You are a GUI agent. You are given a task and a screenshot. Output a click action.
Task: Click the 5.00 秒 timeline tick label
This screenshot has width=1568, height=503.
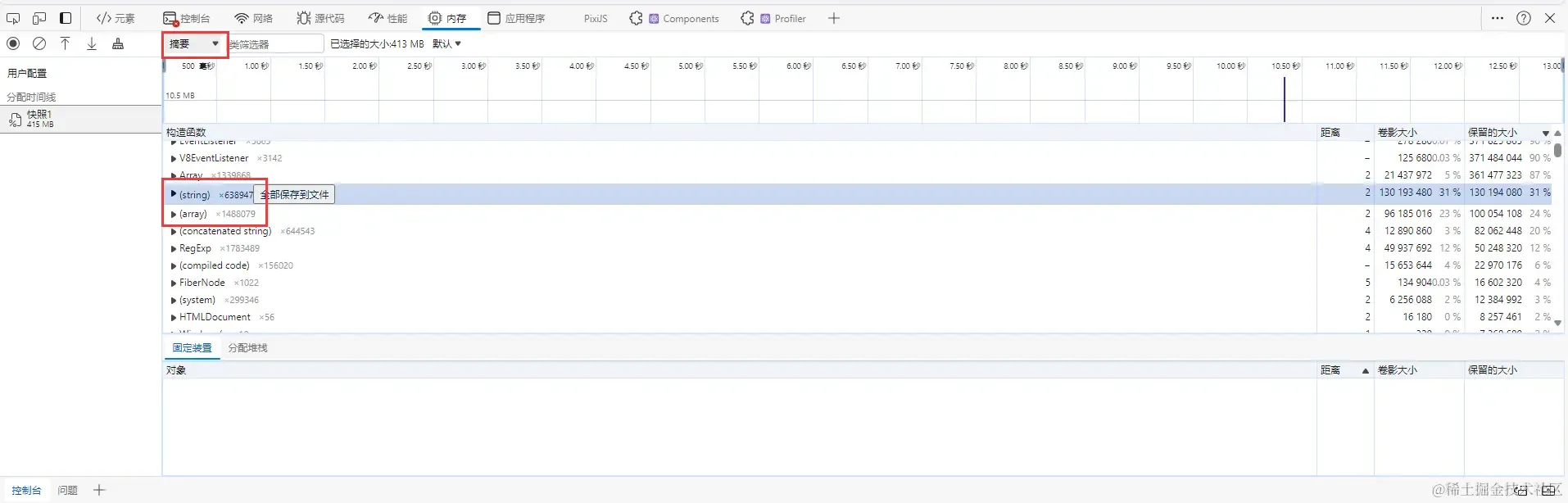coord(690,66)
